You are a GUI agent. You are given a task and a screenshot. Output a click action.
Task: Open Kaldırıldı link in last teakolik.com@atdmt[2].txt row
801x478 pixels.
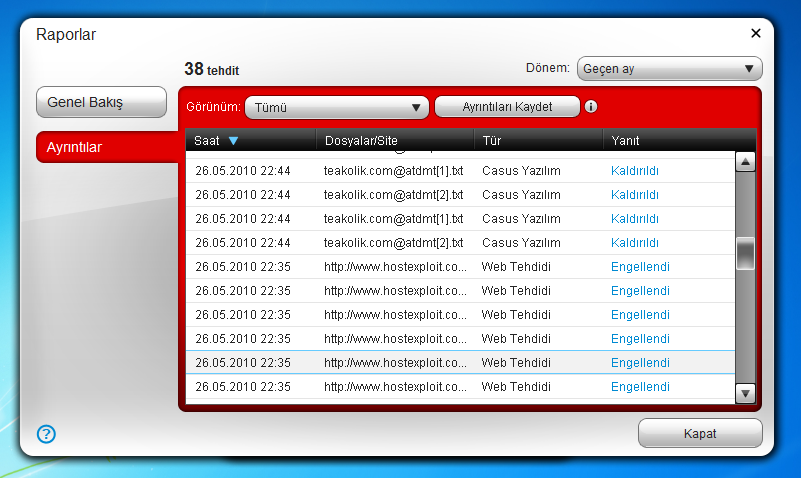coord(634,243)
